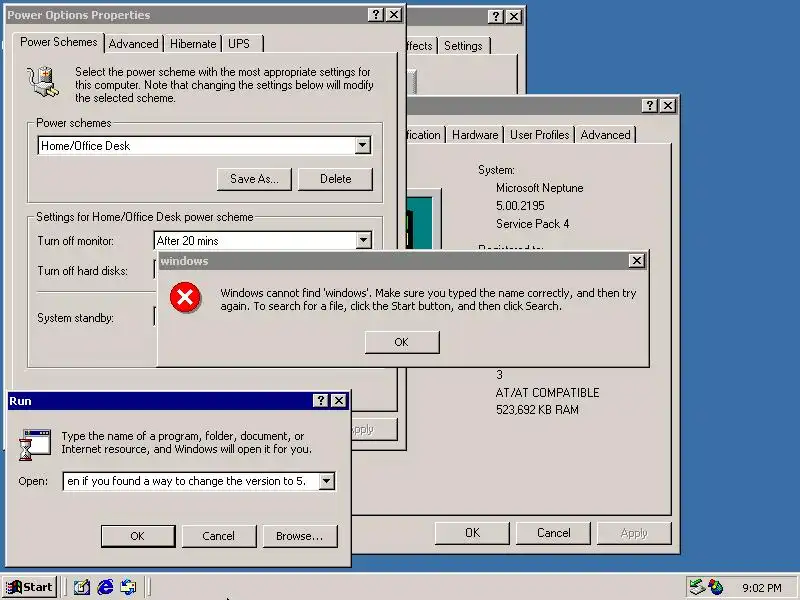Open User Profiles tab in System Properties
The image size is (800, 600).
coord(539,135)
